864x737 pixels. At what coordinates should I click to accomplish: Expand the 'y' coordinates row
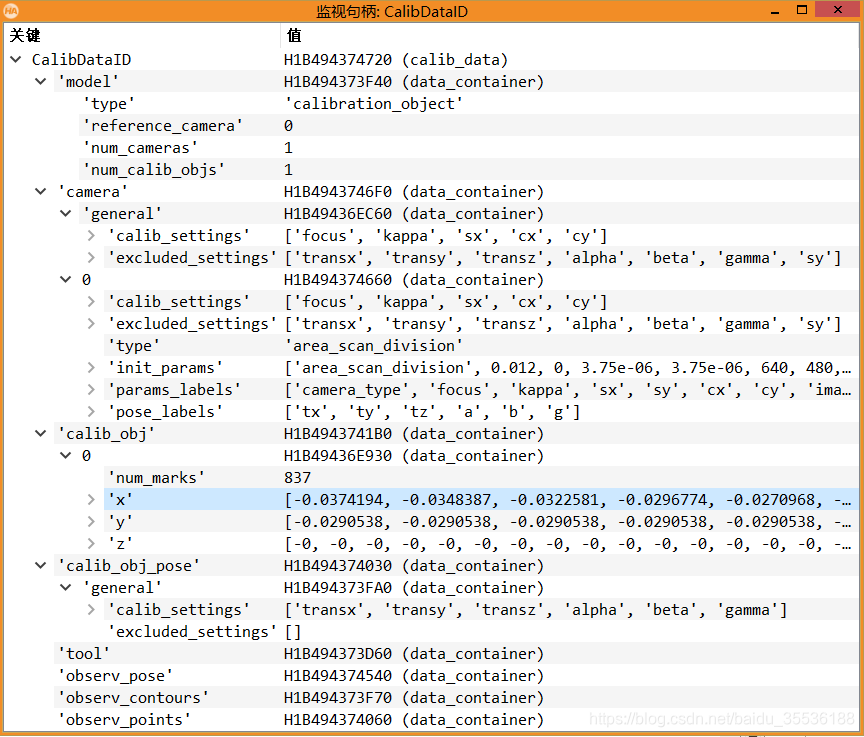[x=91, y=522]
